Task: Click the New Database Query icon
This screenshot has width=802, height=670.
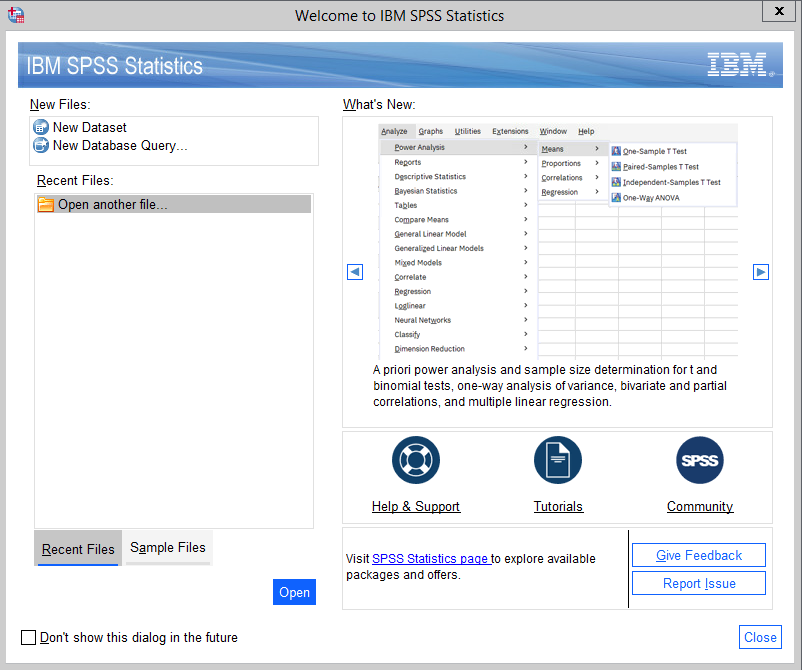Action: click(41, 146)
